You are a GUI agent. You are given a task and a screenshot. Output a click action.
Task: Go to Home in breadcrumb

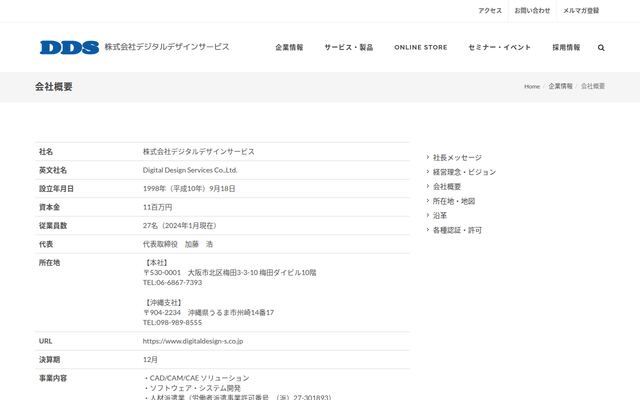tap(532, 87)
